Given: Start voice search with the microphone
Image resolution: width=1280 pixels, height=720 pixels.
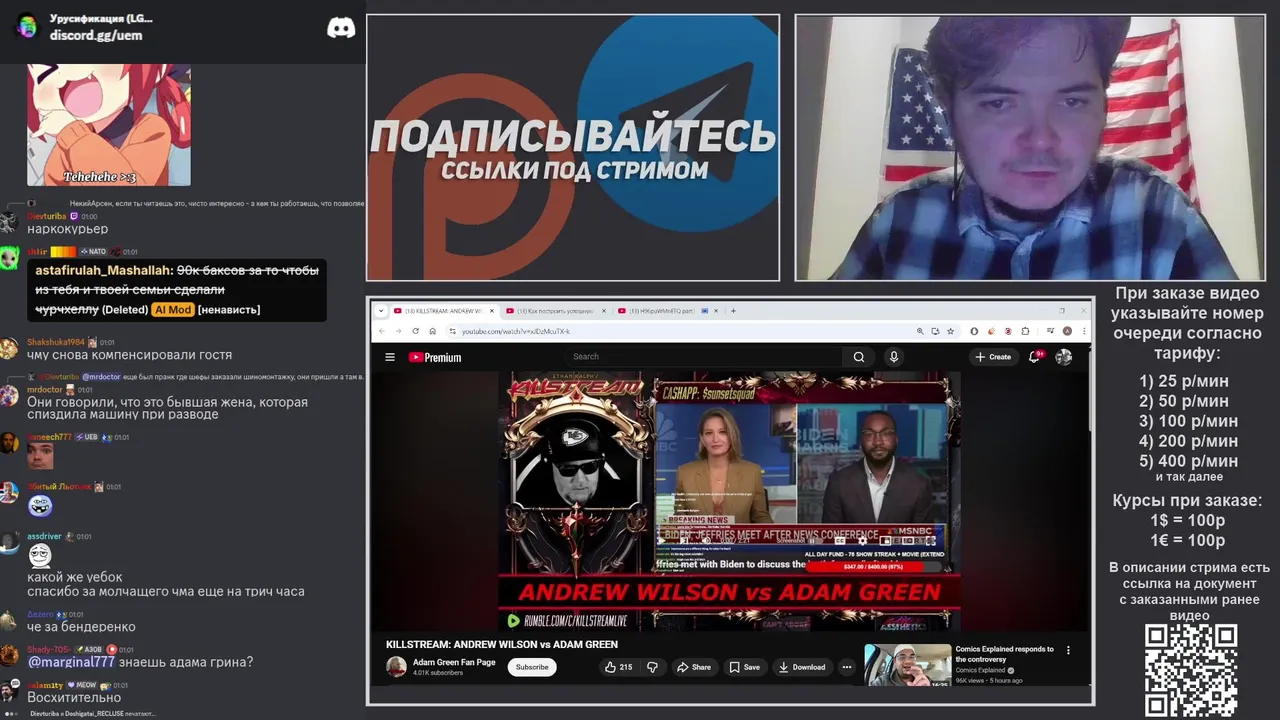Looking at the screenshot, I should pyautogui.click(x=894, y=357).
